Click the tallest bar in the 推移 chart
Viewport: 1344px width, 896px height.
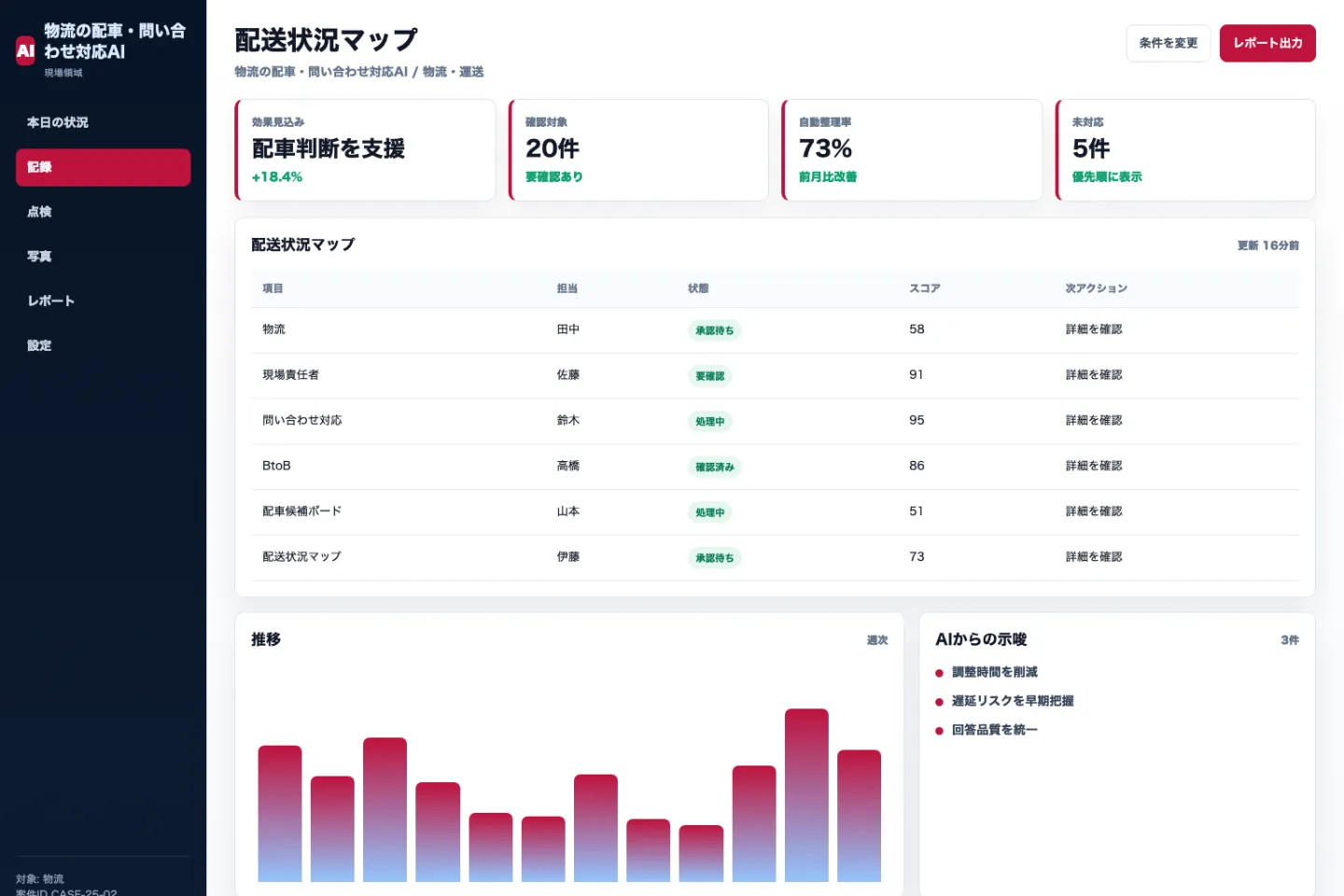click(806, 795)
